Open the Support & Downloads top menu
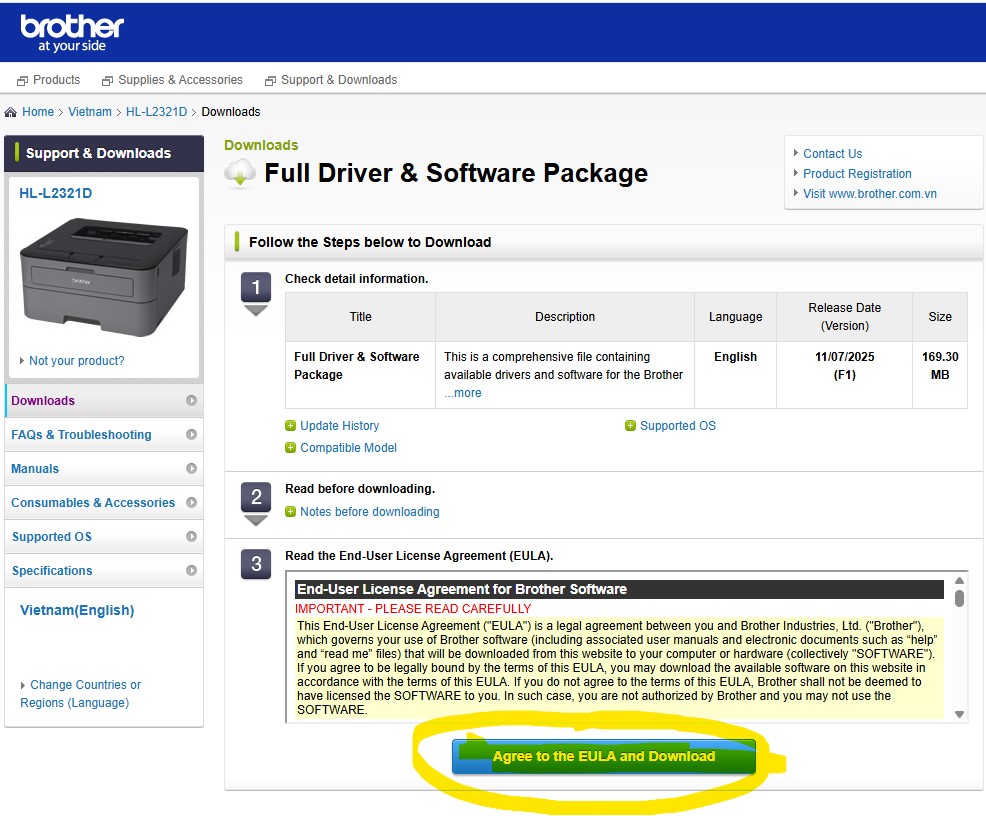The height and width of the screenshot is (816, 986). point(338,80)
